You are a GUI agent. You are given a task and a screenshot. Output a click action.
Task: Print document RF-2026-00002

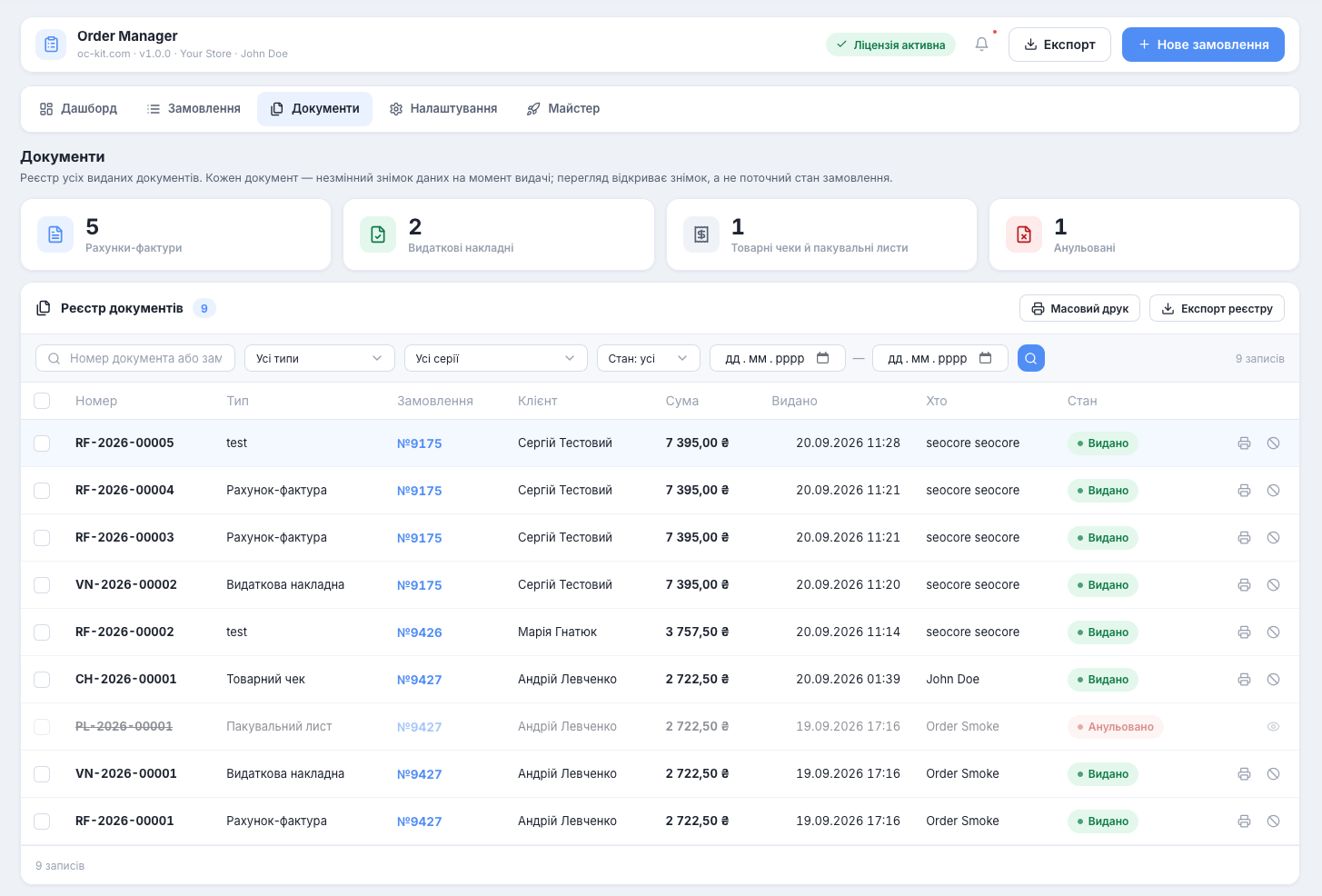click(1244, 632)
